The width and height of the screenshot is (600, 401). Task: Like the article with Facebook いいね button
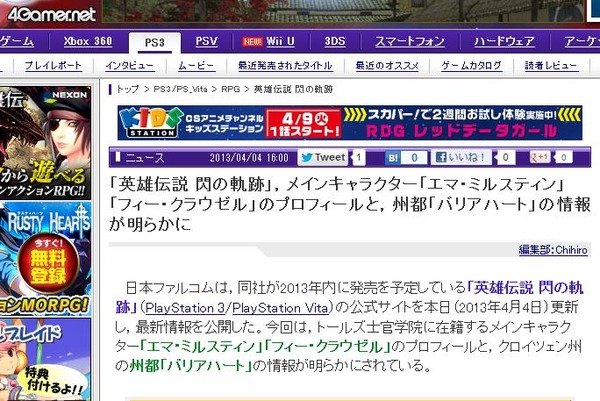461,157
